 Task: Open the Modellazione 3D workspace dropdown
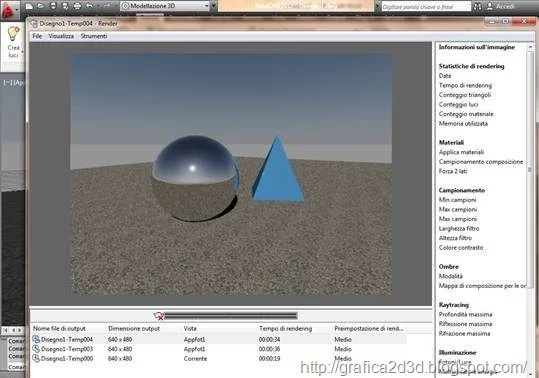pos(165,6)
